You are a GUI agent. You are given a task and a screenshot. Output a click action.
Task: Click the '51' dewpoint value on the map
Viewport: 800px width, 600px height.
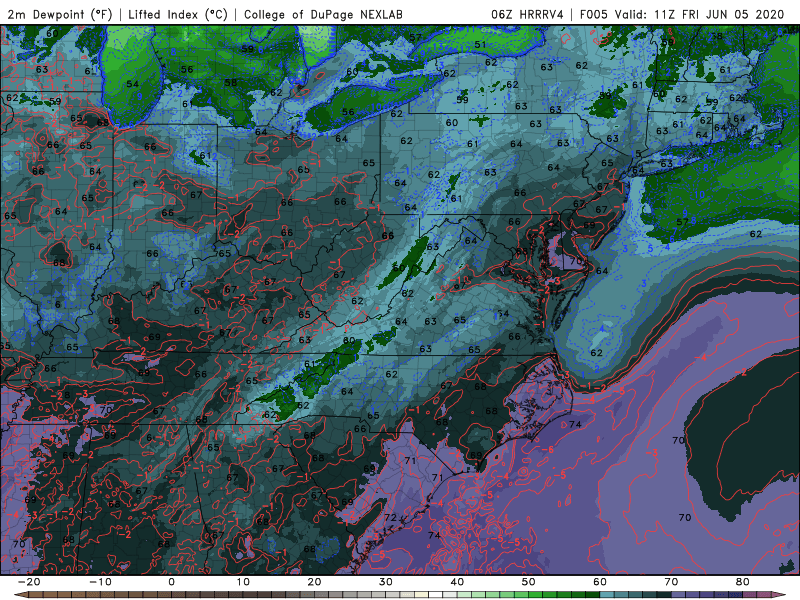pos(480,44)
